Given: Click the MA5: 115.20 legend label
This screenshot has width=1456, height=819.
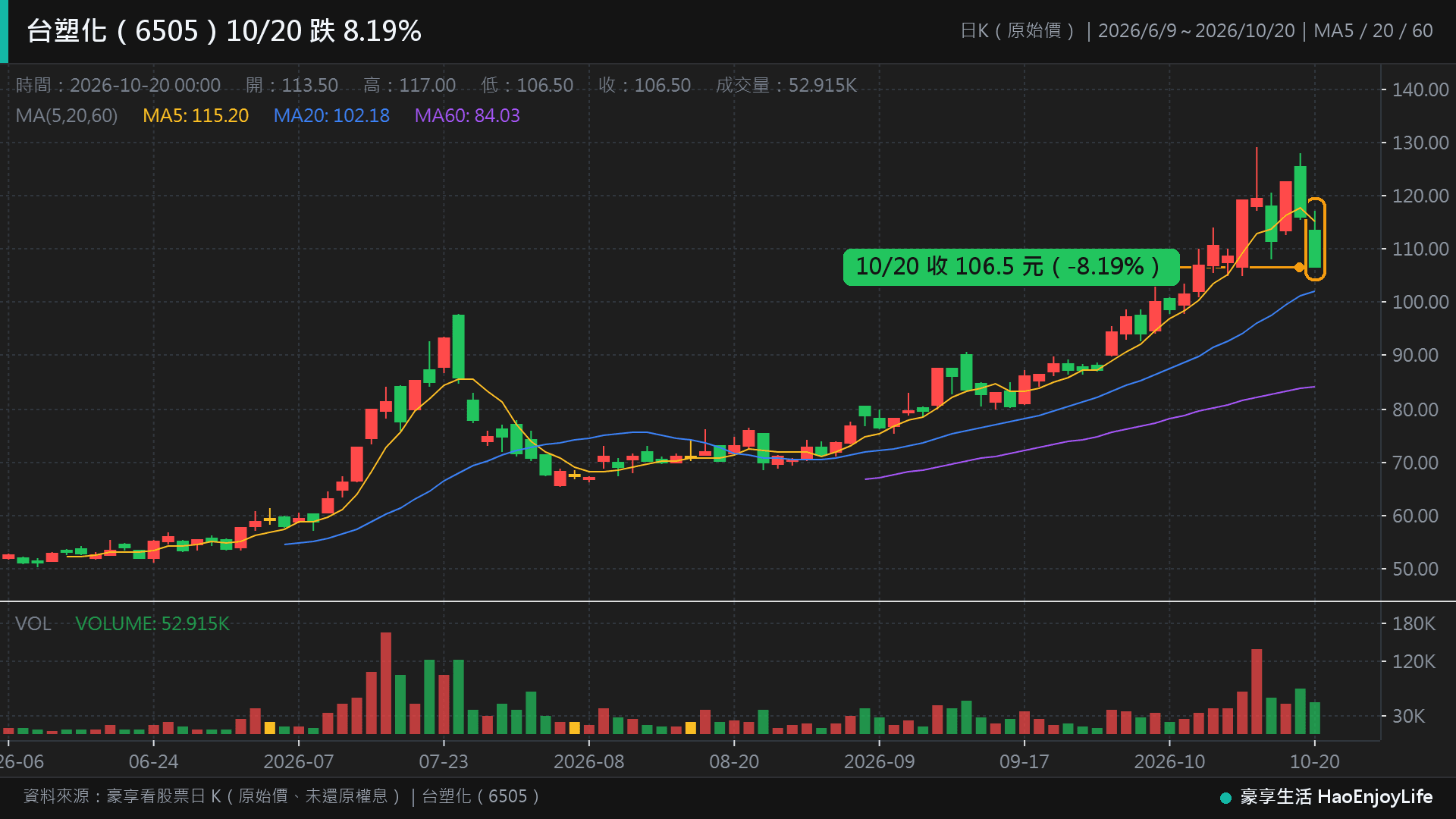Looking at the screenshot, I should click(196, 116).
